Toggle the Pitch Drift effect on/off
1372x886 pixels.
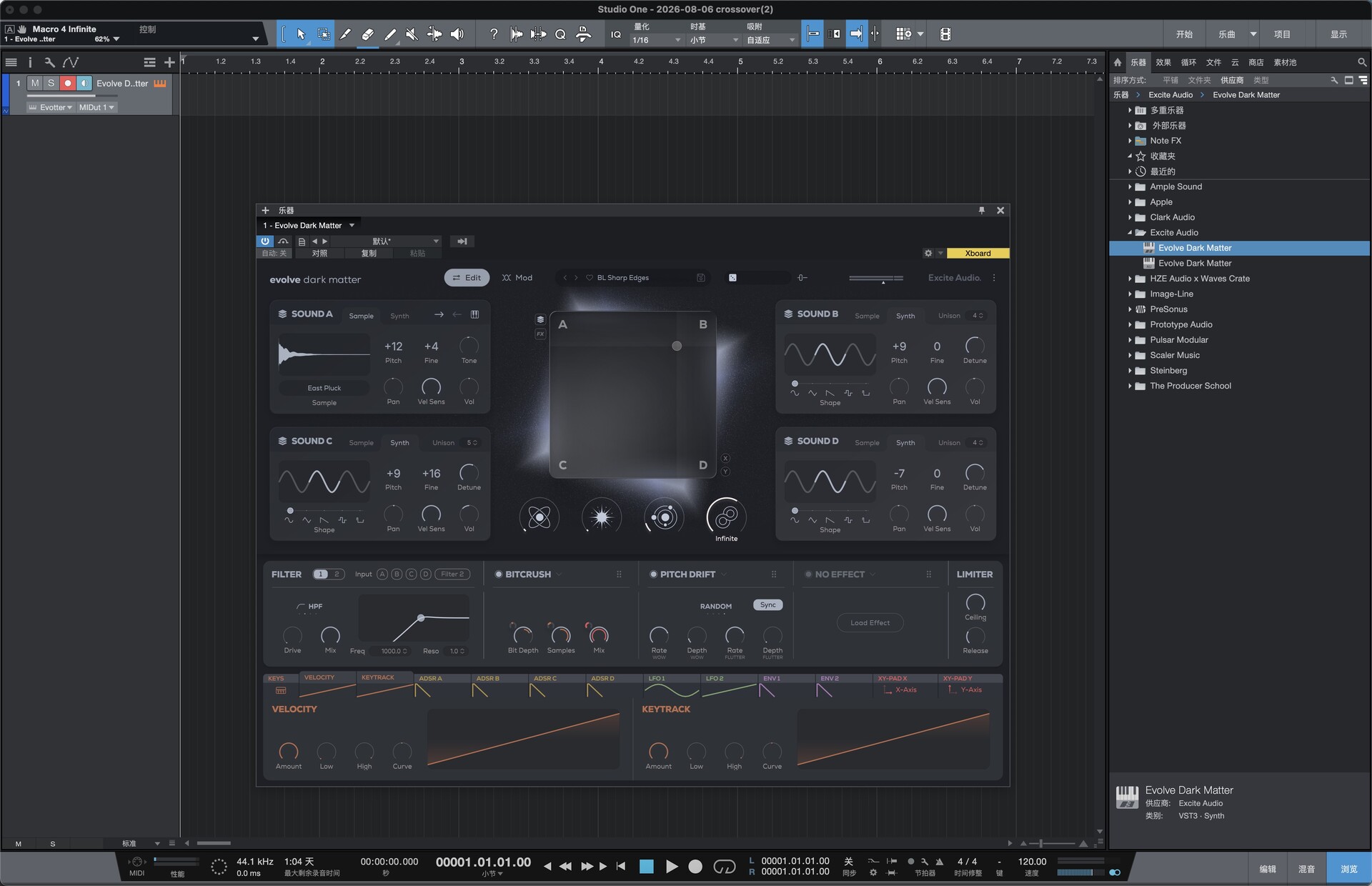(653, 574)
